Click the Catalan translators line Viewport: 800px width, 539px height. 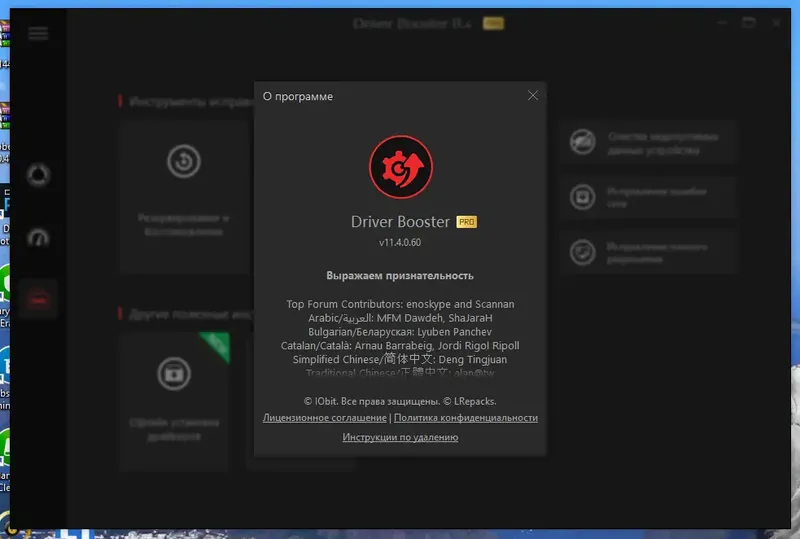tap(400, 346)
